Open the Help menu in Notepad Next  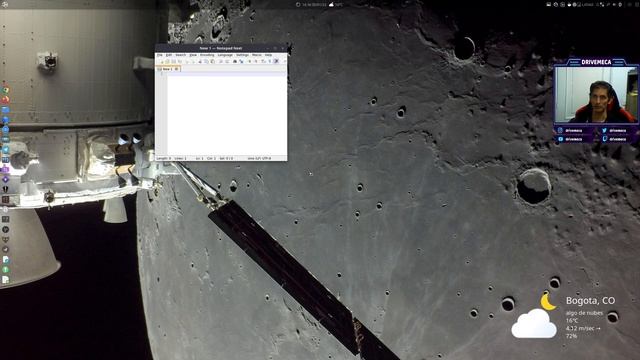(268, 55)
